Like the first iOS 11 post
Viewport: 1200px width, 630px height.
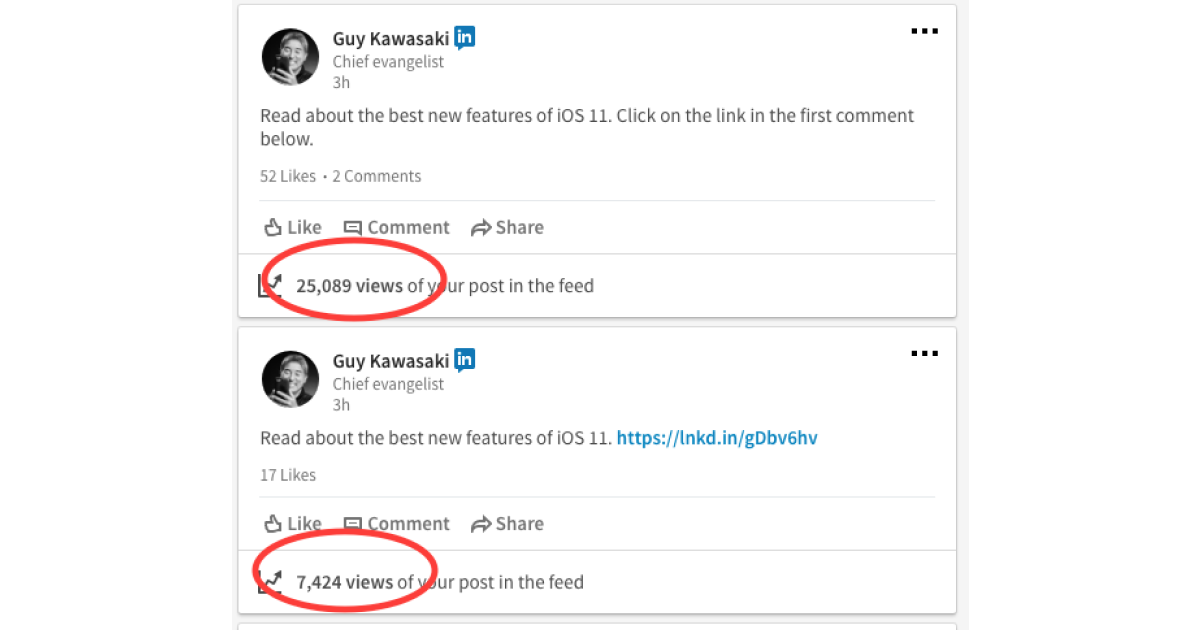292,228
